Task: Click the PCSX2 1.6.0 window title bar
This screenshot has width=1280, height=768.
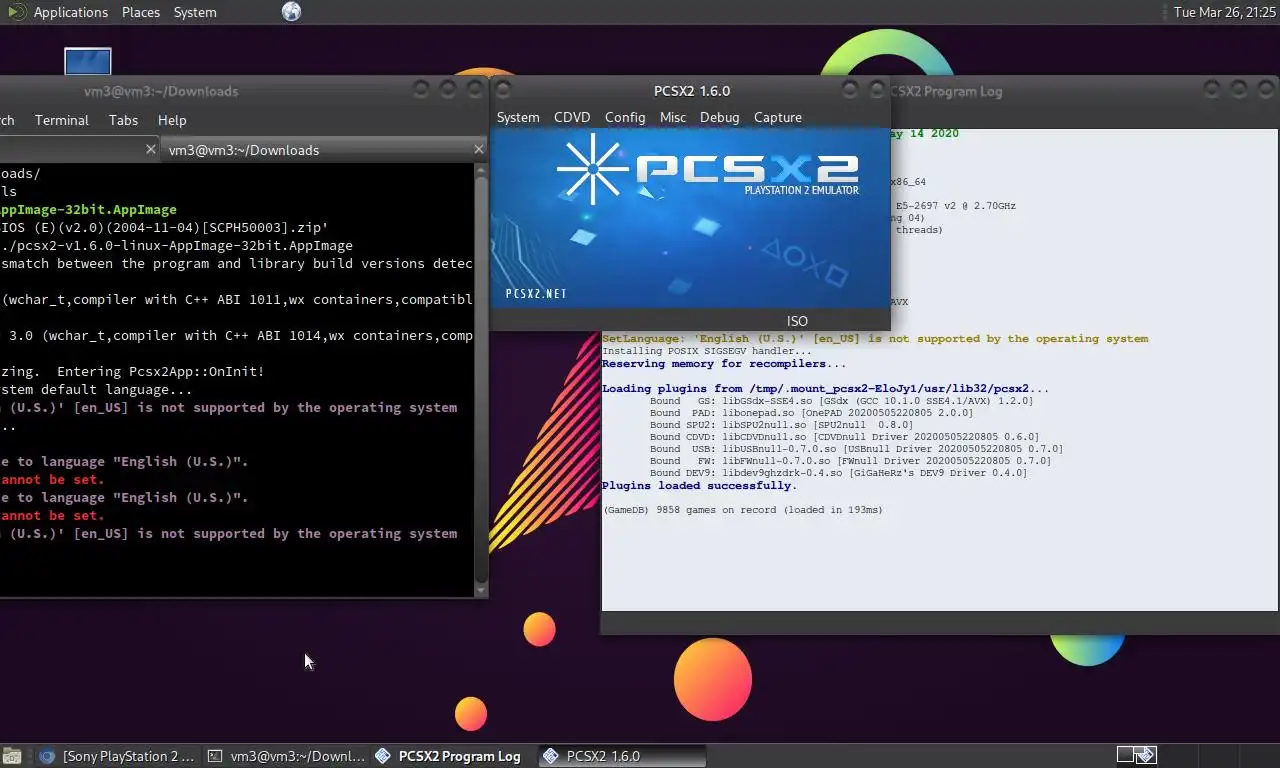Action: pos(692,91)
